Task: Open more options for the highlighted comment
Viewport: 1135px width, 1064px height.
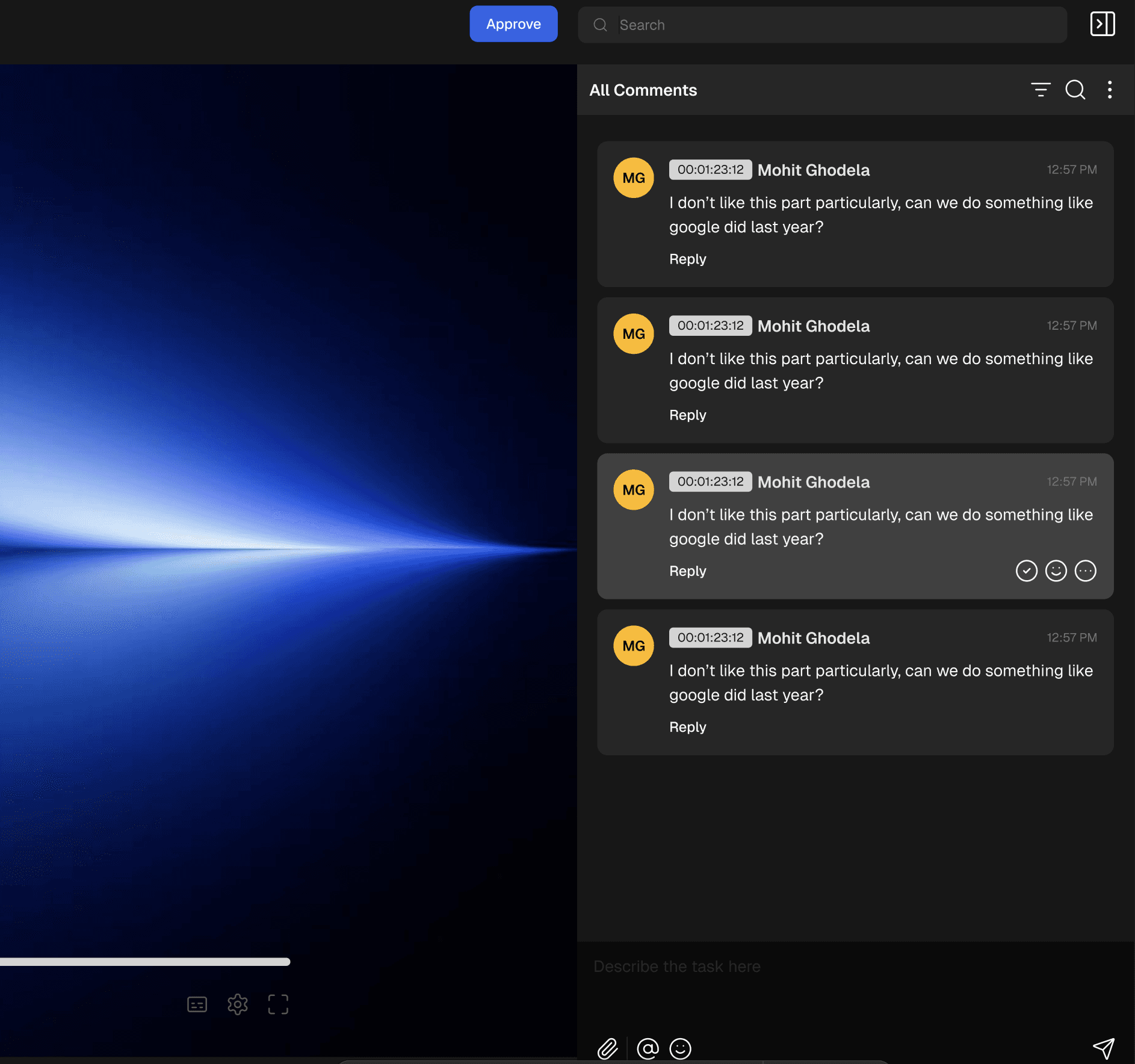Action: [x=1086, y=571]
